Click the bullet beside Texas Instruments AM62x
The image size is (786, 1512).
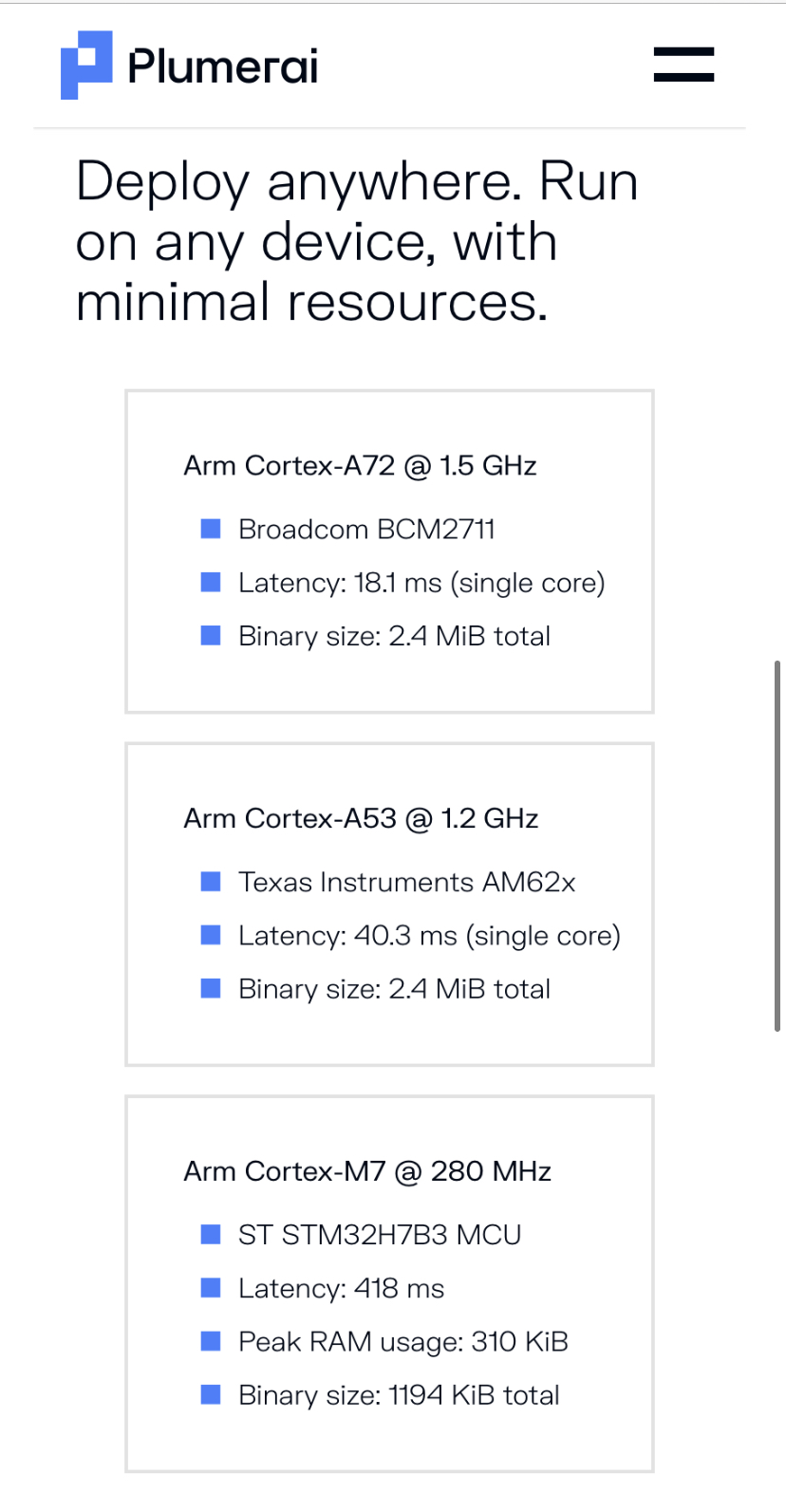pos(211,882)
